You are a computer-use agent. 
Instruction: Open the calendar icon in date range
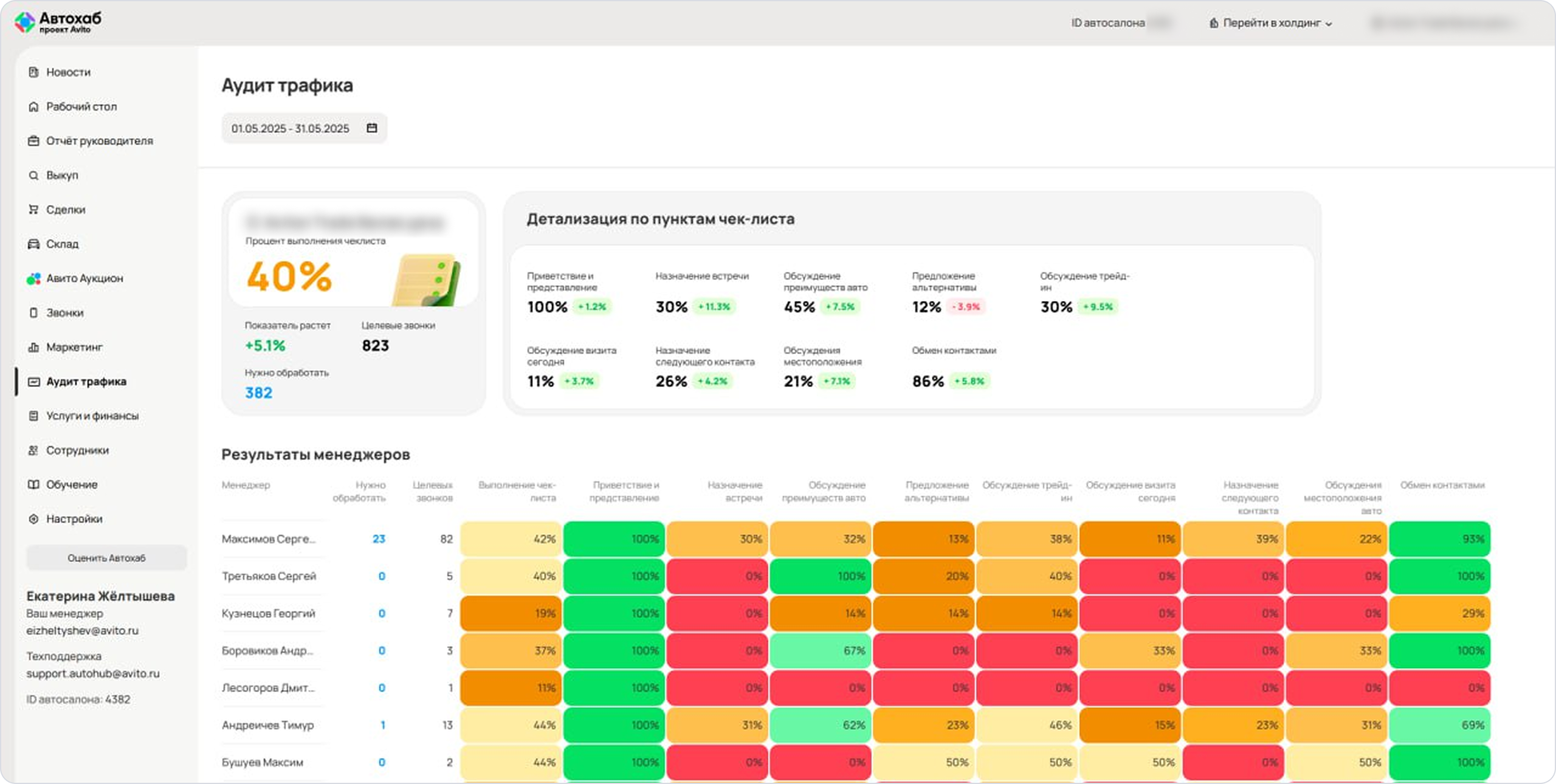(x=371, y=128)
